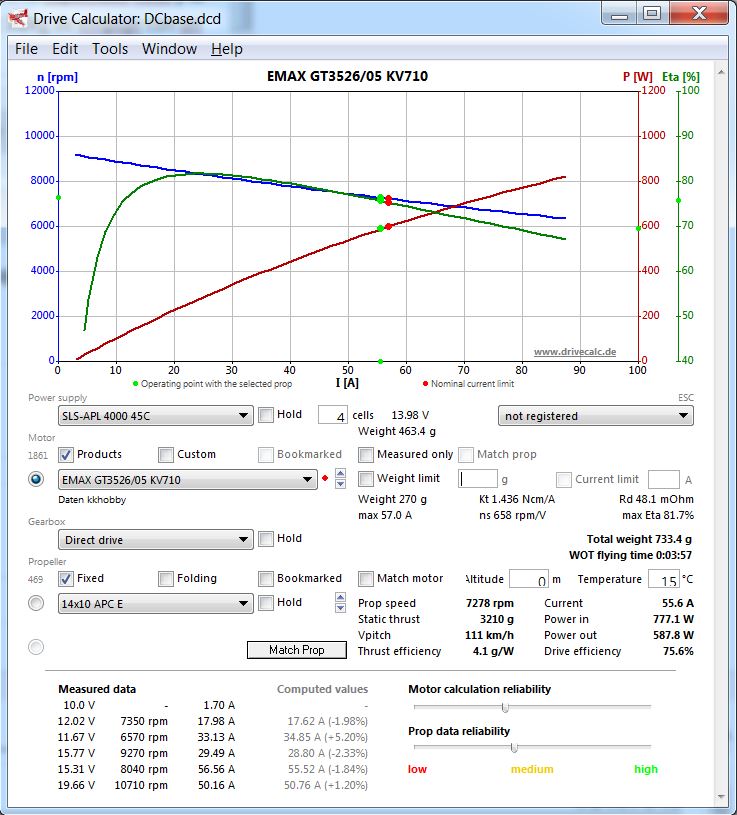Uncheck the Products motor checkbox
737x815 pixels.
tap(65, 455)
